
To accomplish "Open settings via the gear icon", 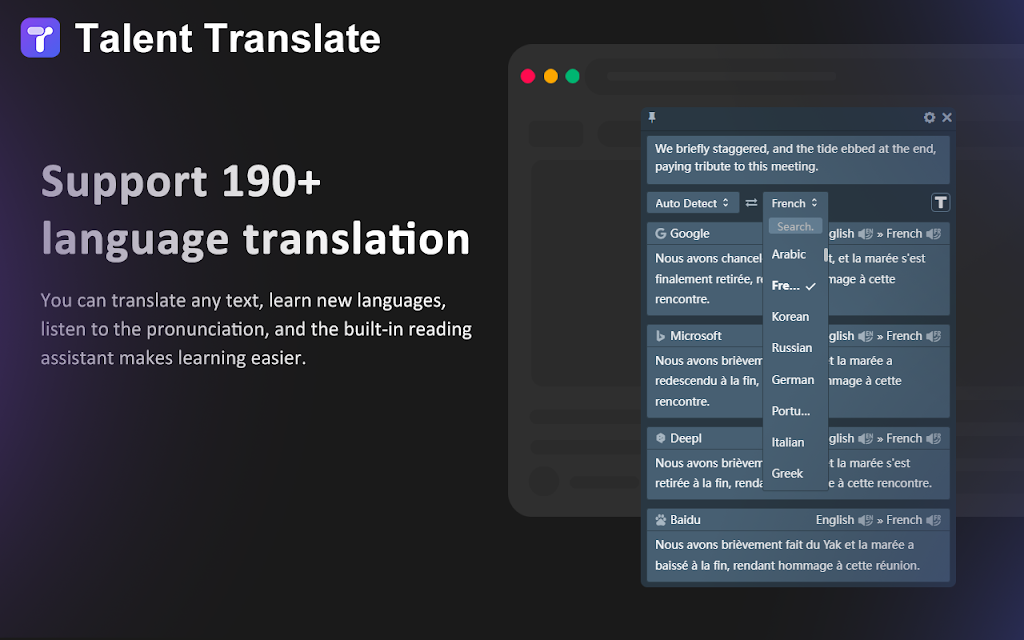I will [x=929, y=118].
